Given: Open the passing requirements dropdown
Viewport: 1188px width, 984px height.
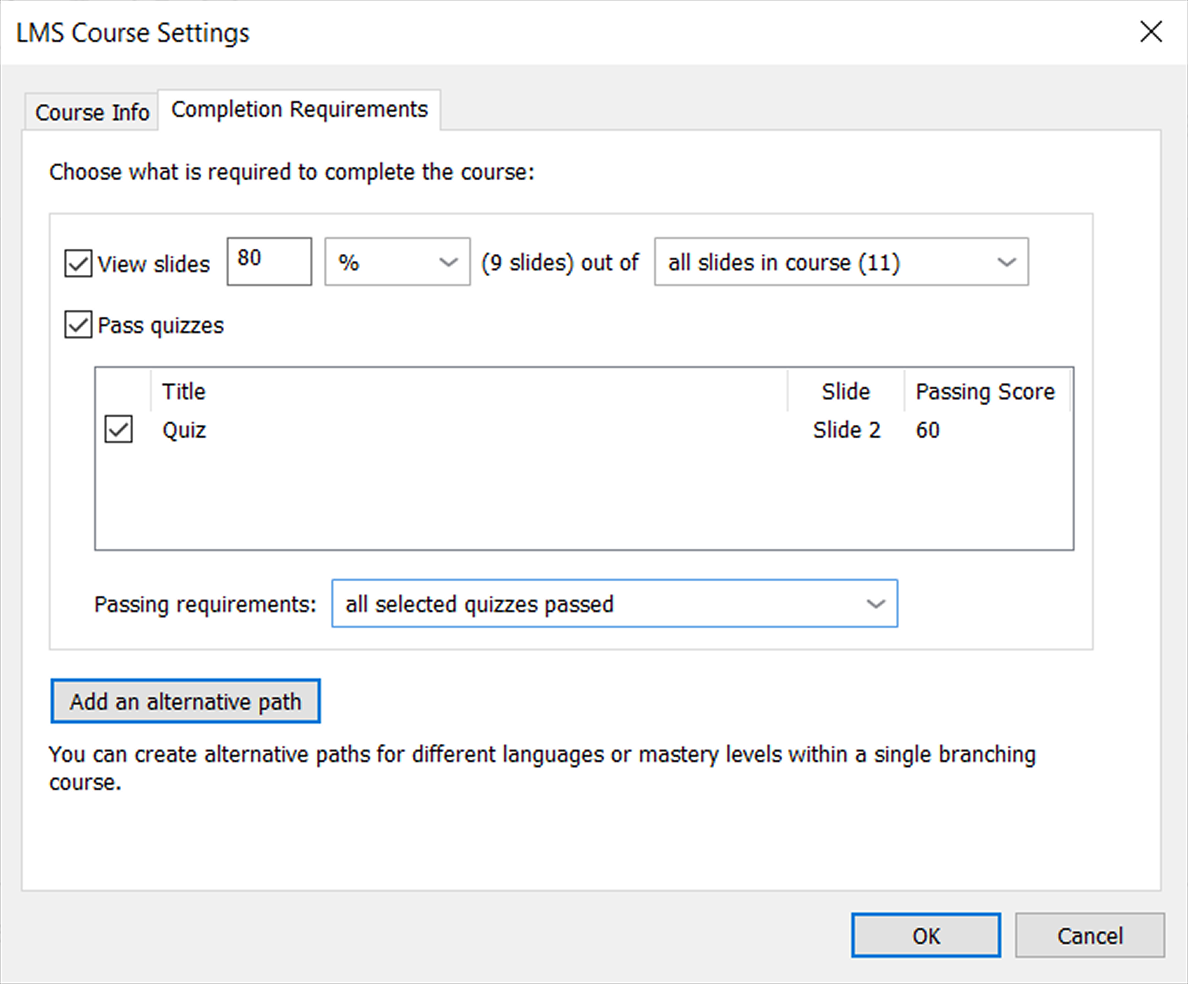Looking at the screenshot, I should click(x=614, y=603).
